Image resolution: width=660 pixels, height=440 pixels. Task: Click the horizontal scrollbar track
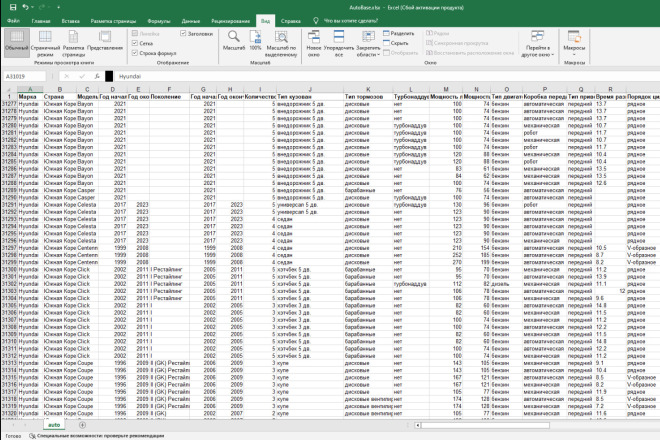485,425
